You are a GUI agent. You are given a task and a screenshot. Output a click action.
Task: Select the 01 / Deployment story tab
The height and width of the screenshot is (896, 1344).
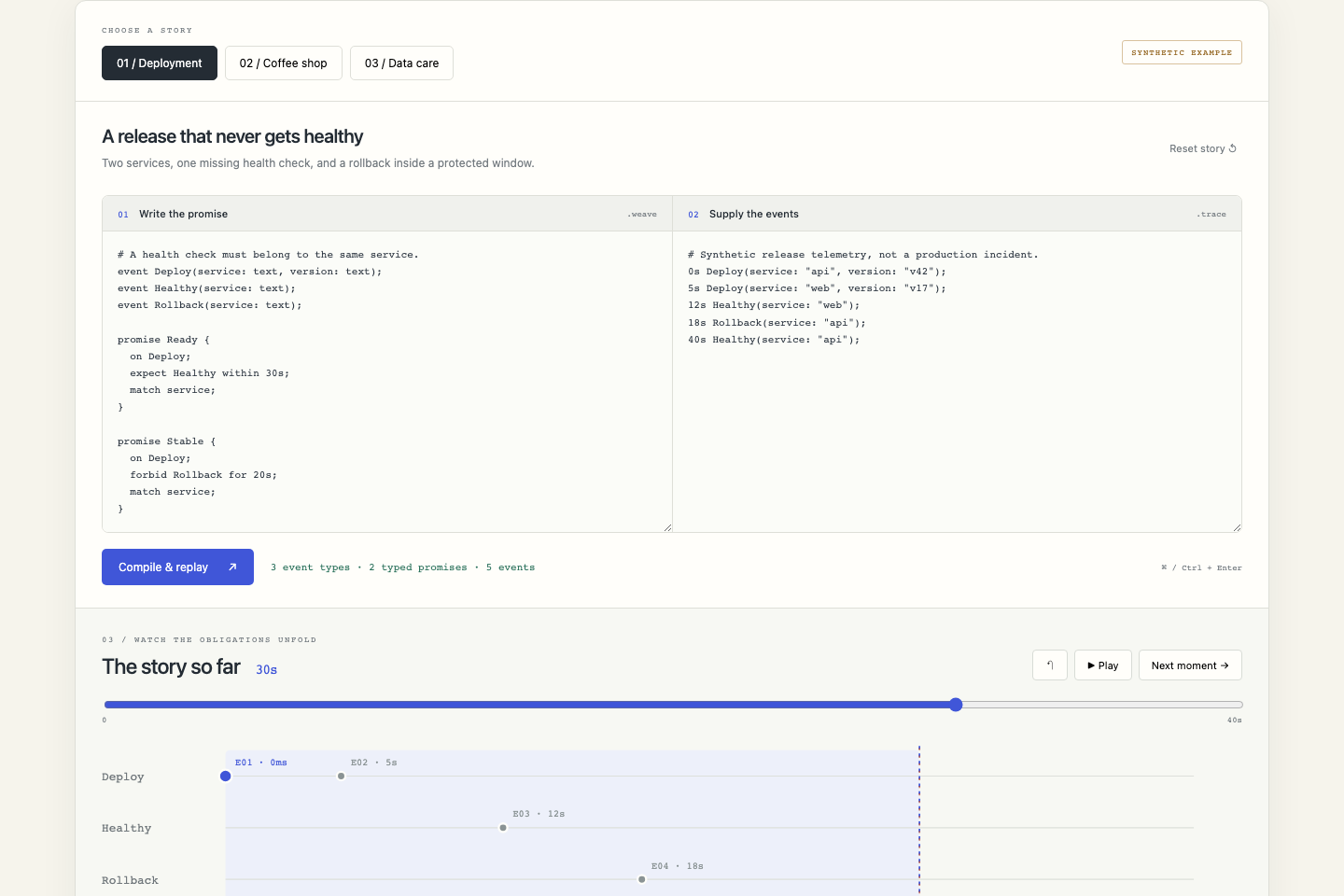pos(160,63)
